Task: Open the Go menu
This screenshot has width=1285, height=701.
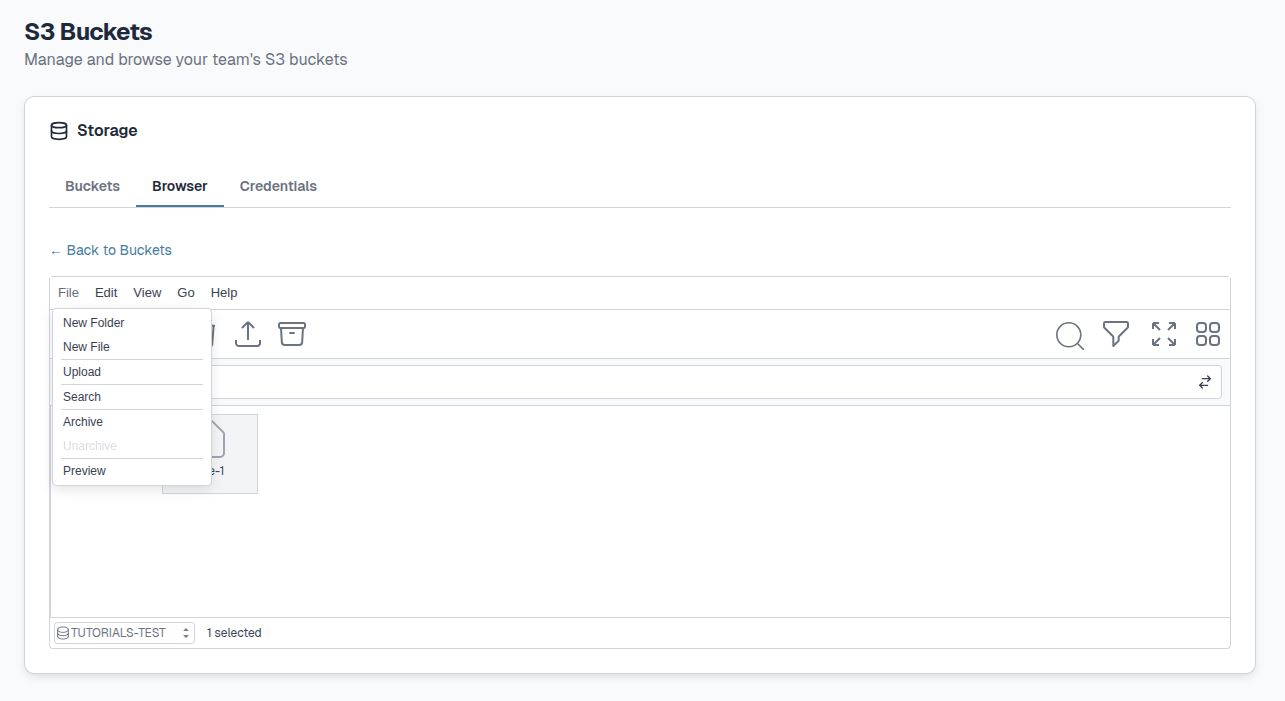Action: pos(186,293)
